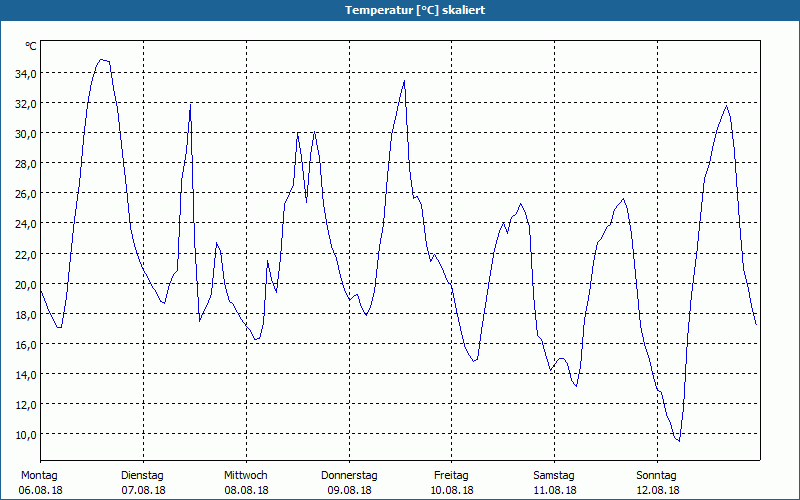The image size is (800, 500).
Task: Click the 22,0 y-axis label
Action: click(x=26, y=254)
